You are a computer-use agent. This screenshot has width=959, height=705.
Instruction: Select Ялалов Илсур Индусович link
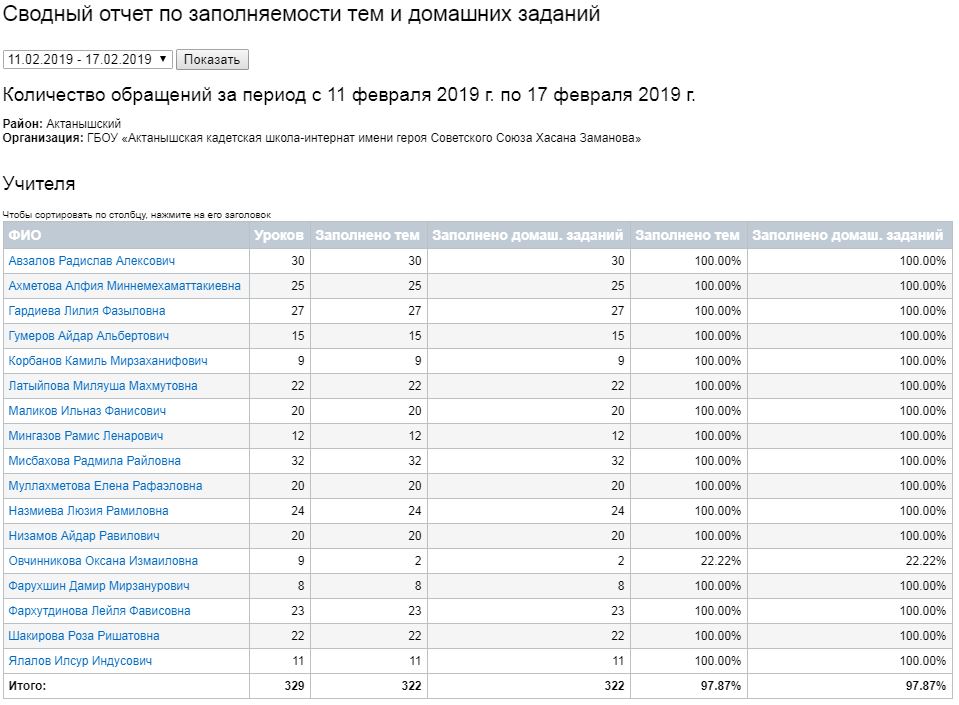pos(80,661)
